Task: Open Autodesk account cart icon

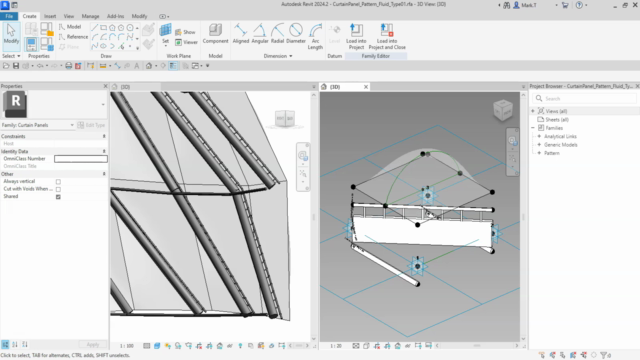Action: pos(565,5)
